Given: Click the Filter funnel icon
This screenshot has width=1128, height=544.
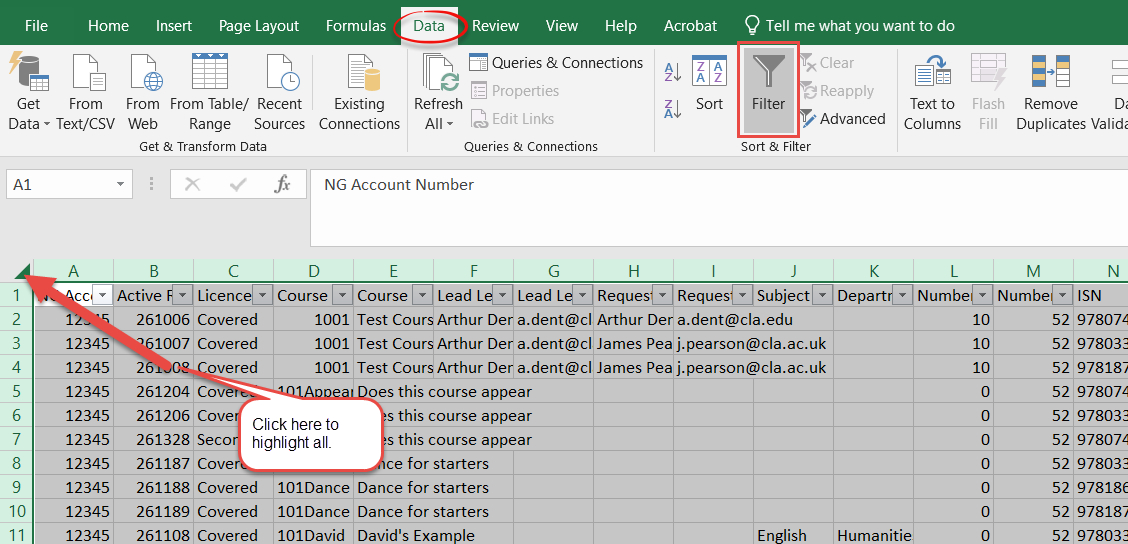Looking at the screenshot, I should click(768, 73).
